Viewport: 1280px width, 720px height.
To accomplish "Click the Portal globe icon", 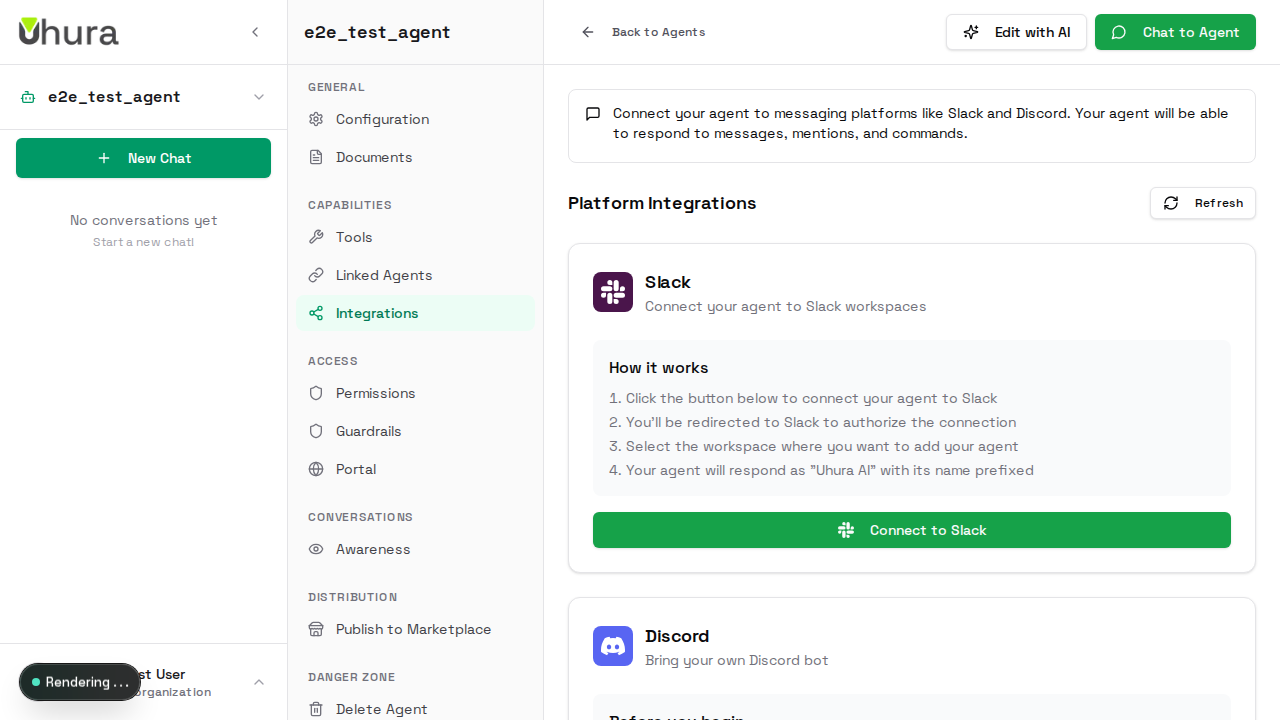I will click(315, 469).
